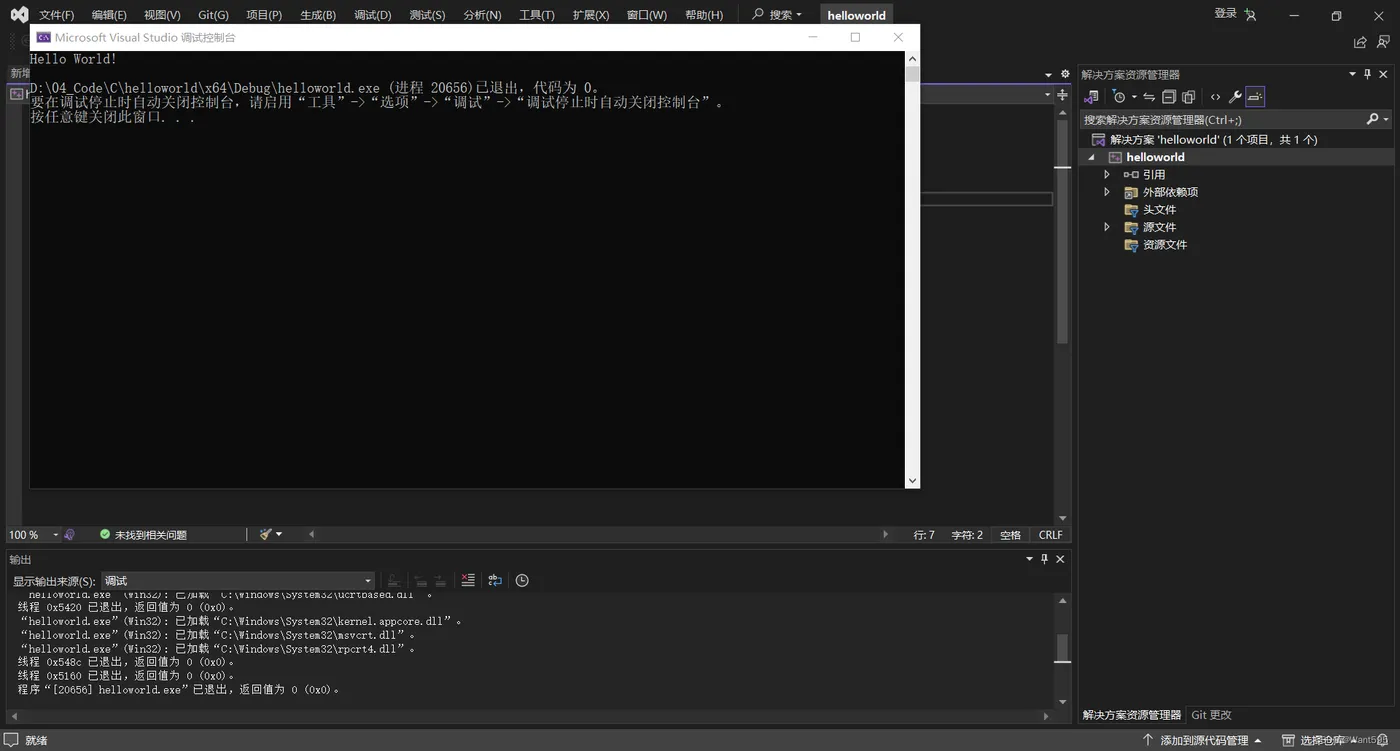
Task: Open the 生成(B) menu
Action: (318, 15)
